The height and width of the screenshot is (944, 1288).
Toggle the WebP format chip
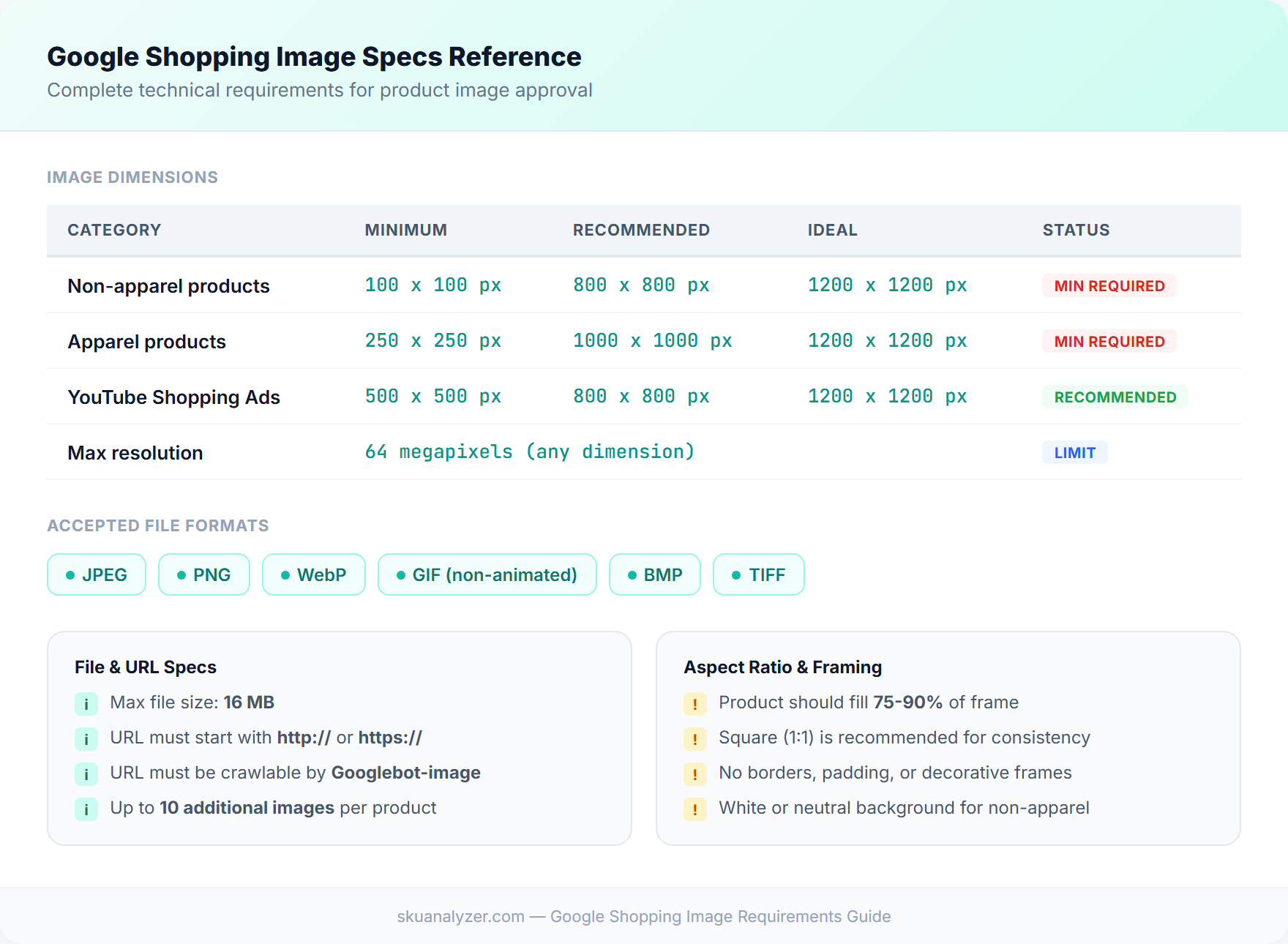tap(313, 575)
